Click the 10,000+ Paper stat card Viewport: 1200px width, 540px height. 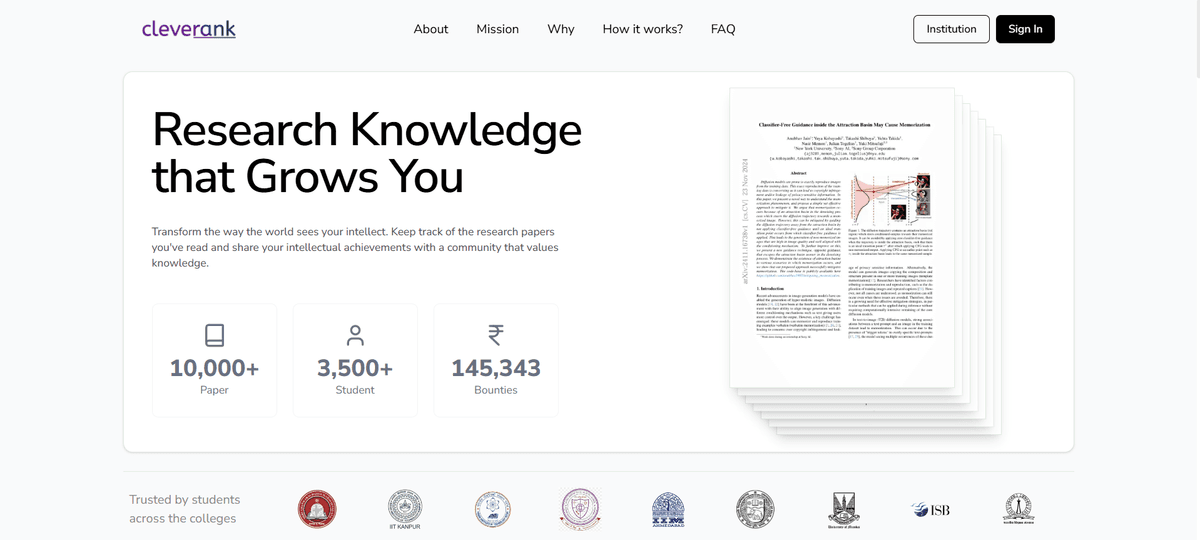click(x=214, y=360)
